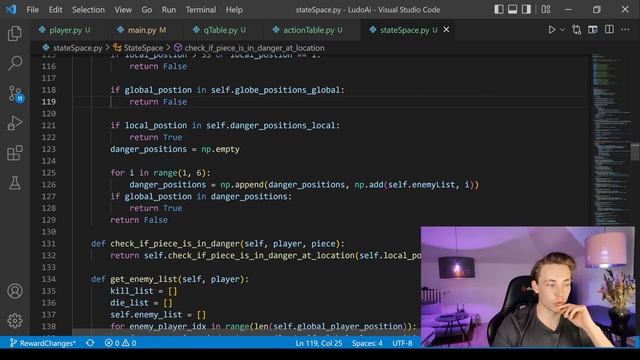Image resolution: width=640 pixels, height=360 pixels.
Task: Click 'die_list = []' on line 136
Action: point(141,303)
